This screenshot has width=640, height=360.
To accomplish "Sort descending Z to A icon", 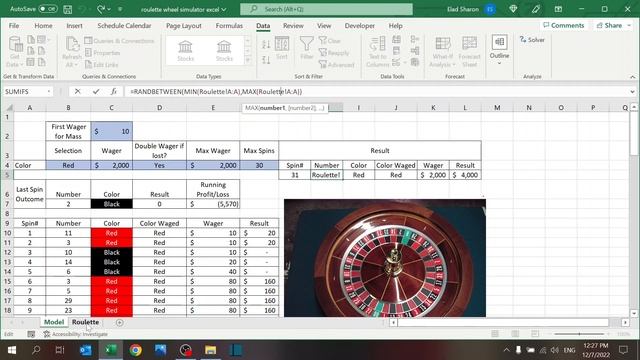I will coord(266,60).
